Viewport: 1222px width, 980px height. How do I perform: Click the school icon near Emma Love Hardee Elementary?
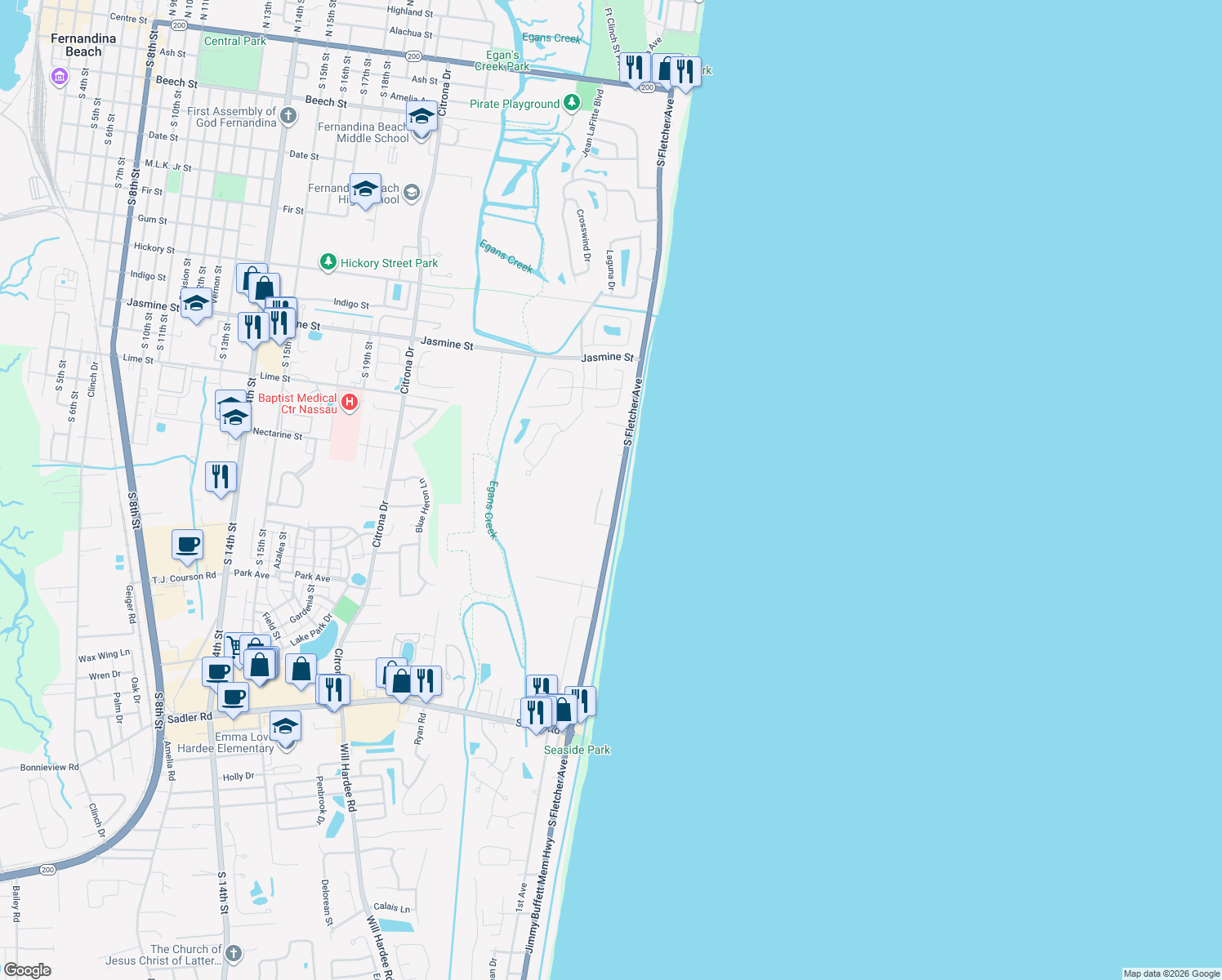tap(285, 724)
